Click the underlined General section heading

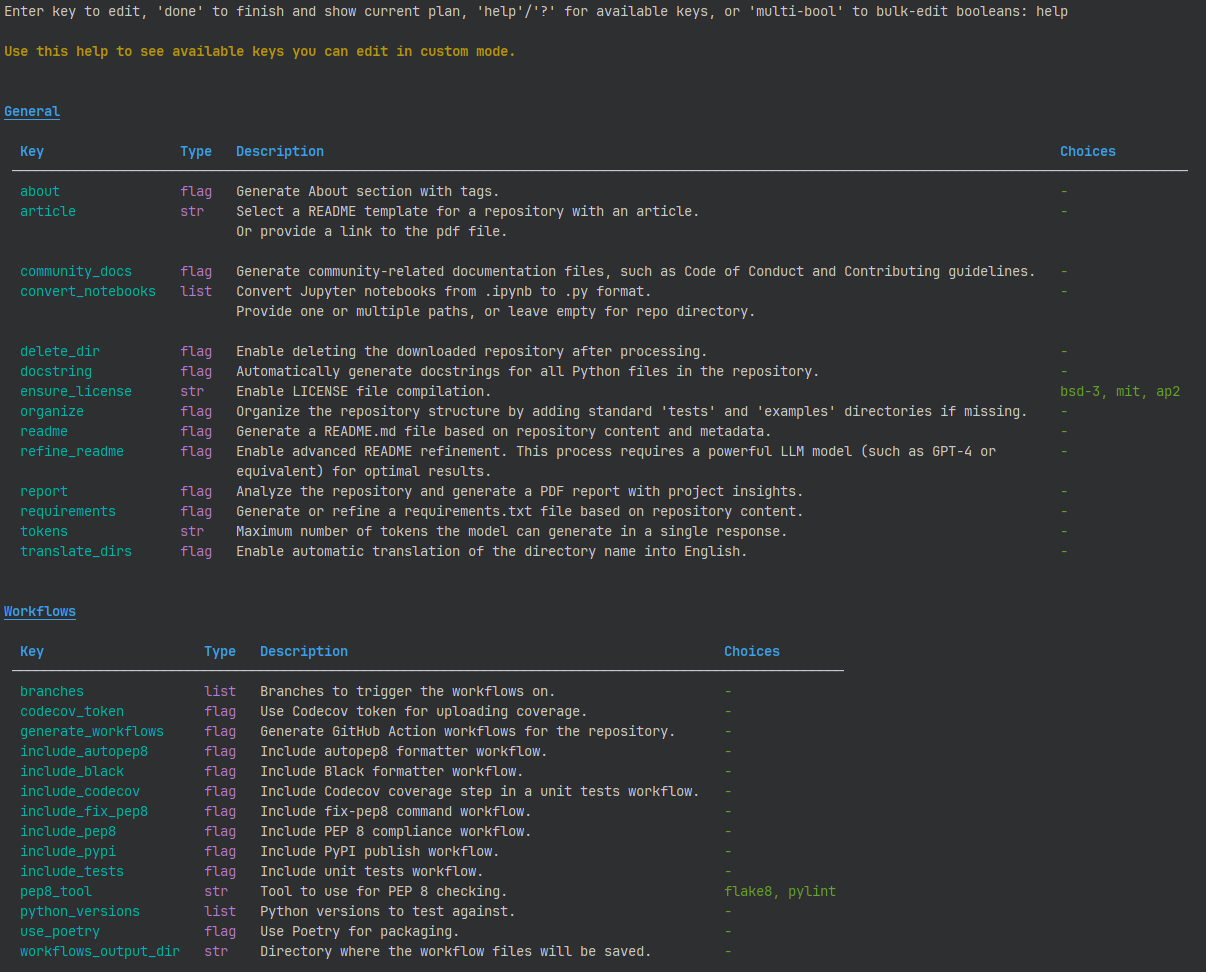pyautogui.click(x=32, y=111)
